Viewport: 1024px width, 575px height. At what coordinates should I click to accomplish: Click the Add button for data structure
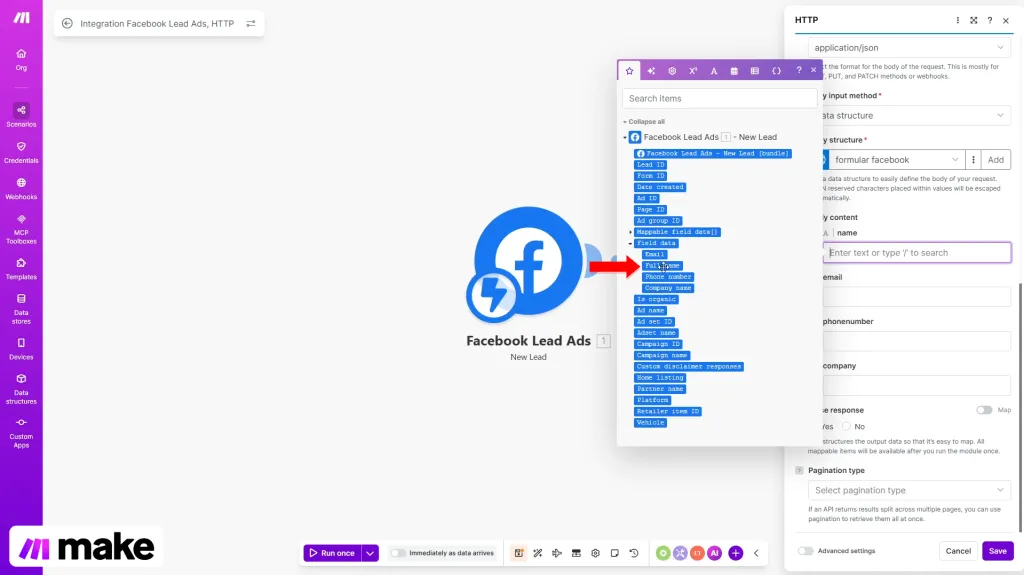[x=995, y=159]
